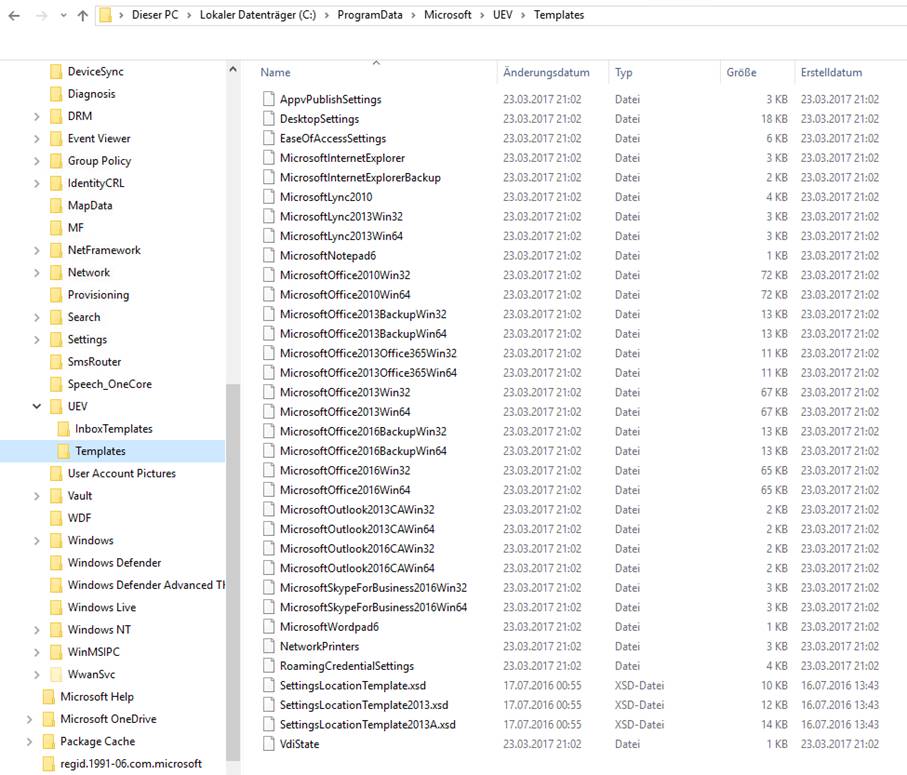Select MicrosoftSkypeForBusiness2016Win64 file name
This screenshot has width=907, height=775.
pyautogui.click(x=373, y=607)
